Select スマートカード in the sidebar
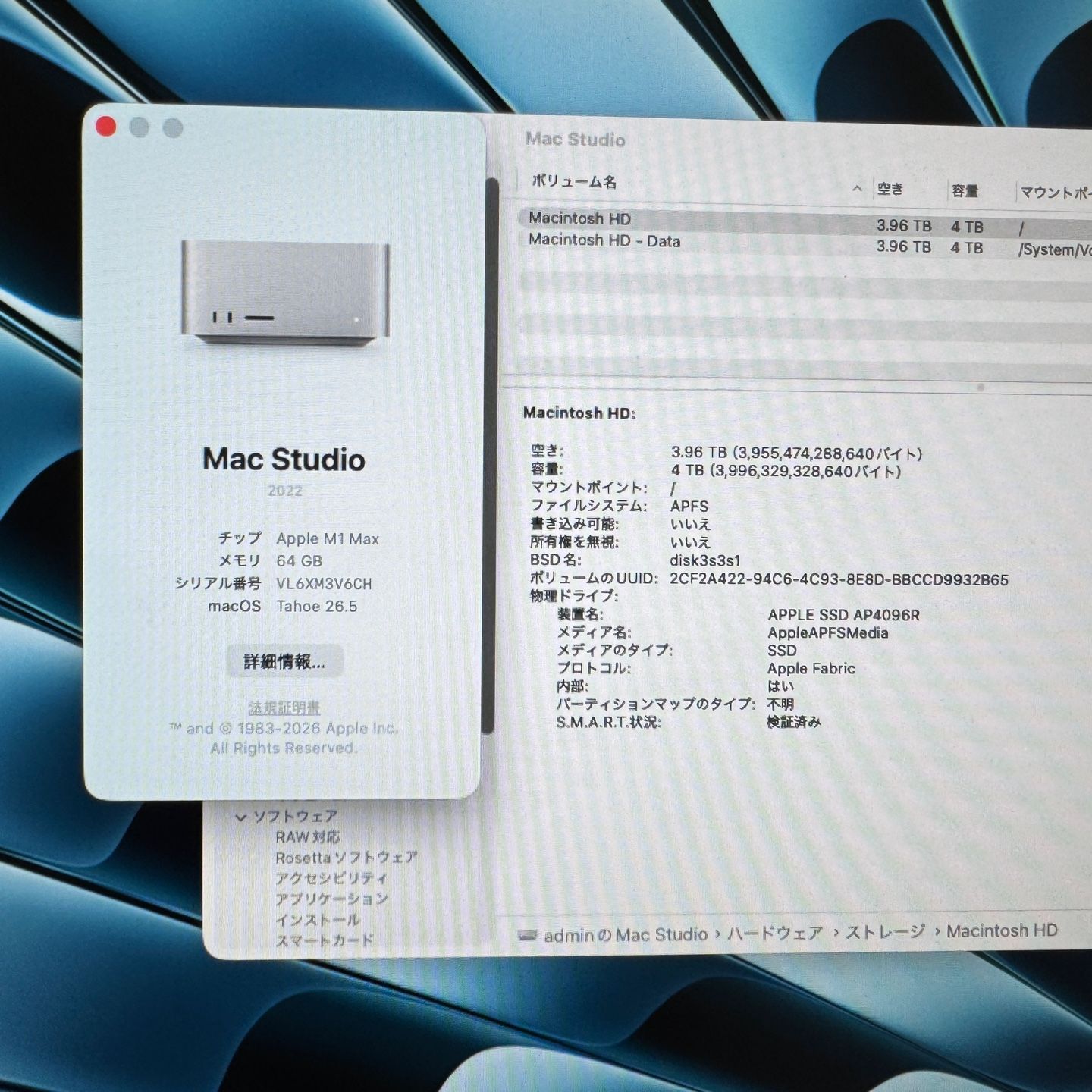This screenshot has width=1092, height=1092. [x=325, y=940]
